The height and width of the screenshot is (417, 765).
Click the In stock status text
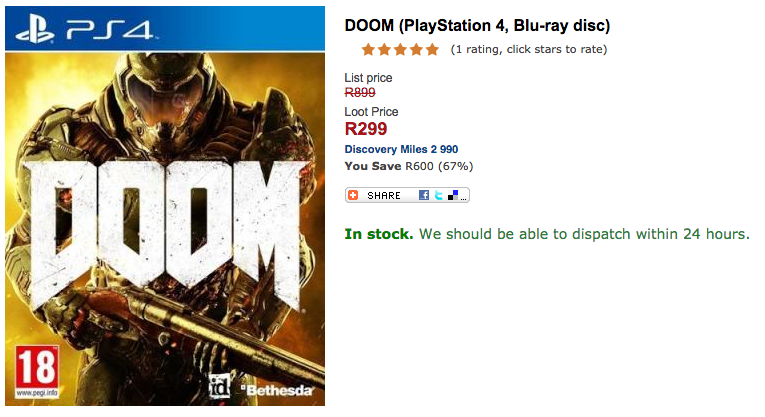point(379,234)
